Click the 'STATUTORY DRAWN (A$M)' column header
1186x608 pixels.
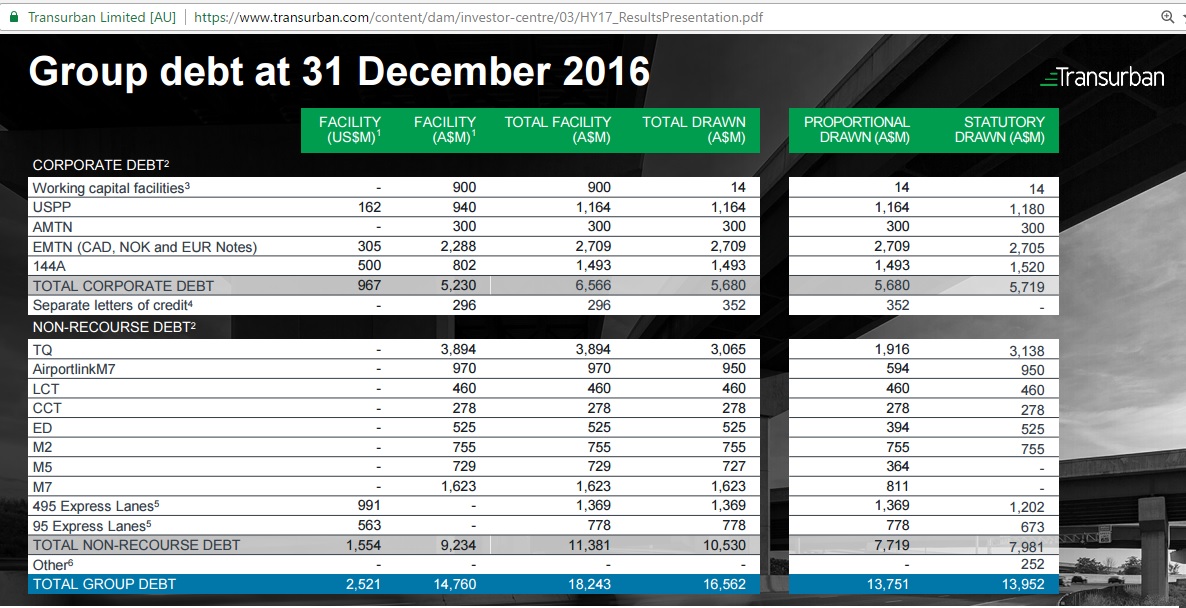pos(999,129)
